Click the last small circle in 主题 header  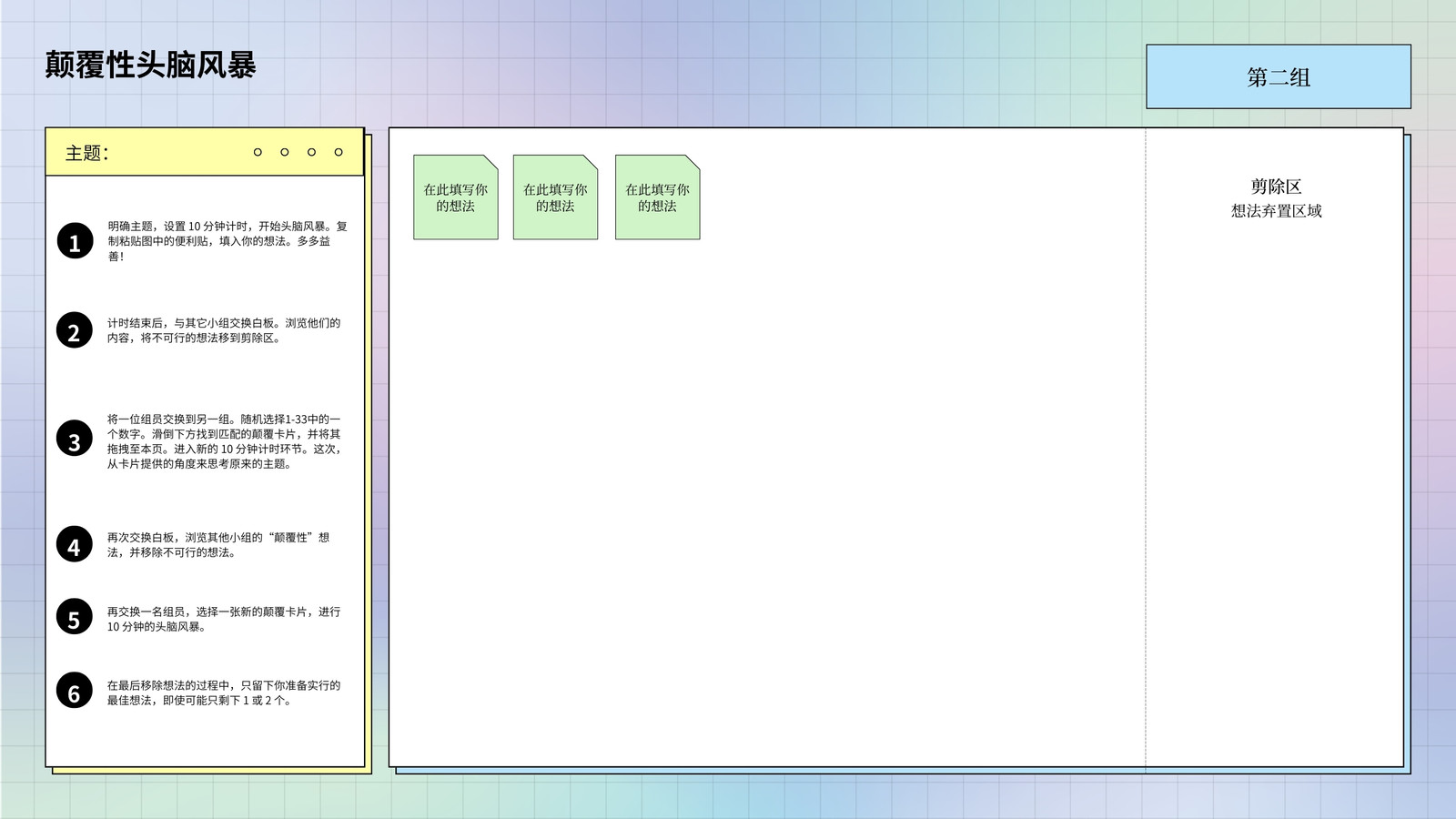pyautogui.click(x=339, y=152)
